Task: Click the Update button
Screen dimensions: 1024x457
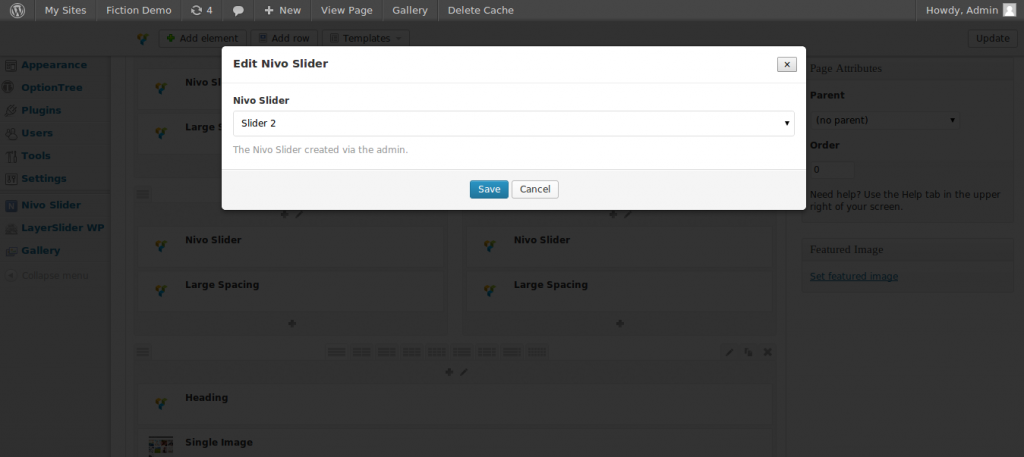Action: (x=993, y=39)
